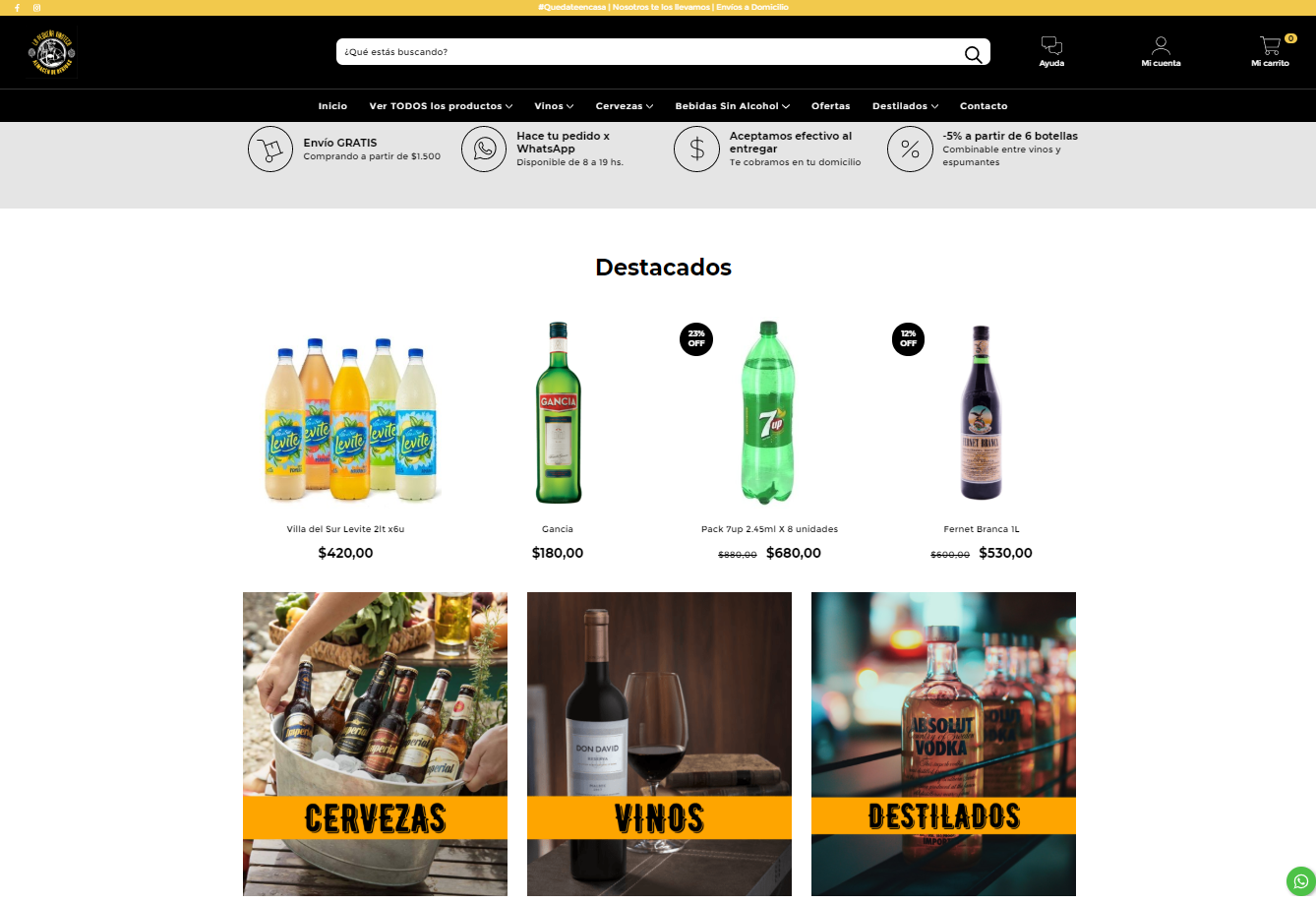Click the store logo in header

(52, 52)
